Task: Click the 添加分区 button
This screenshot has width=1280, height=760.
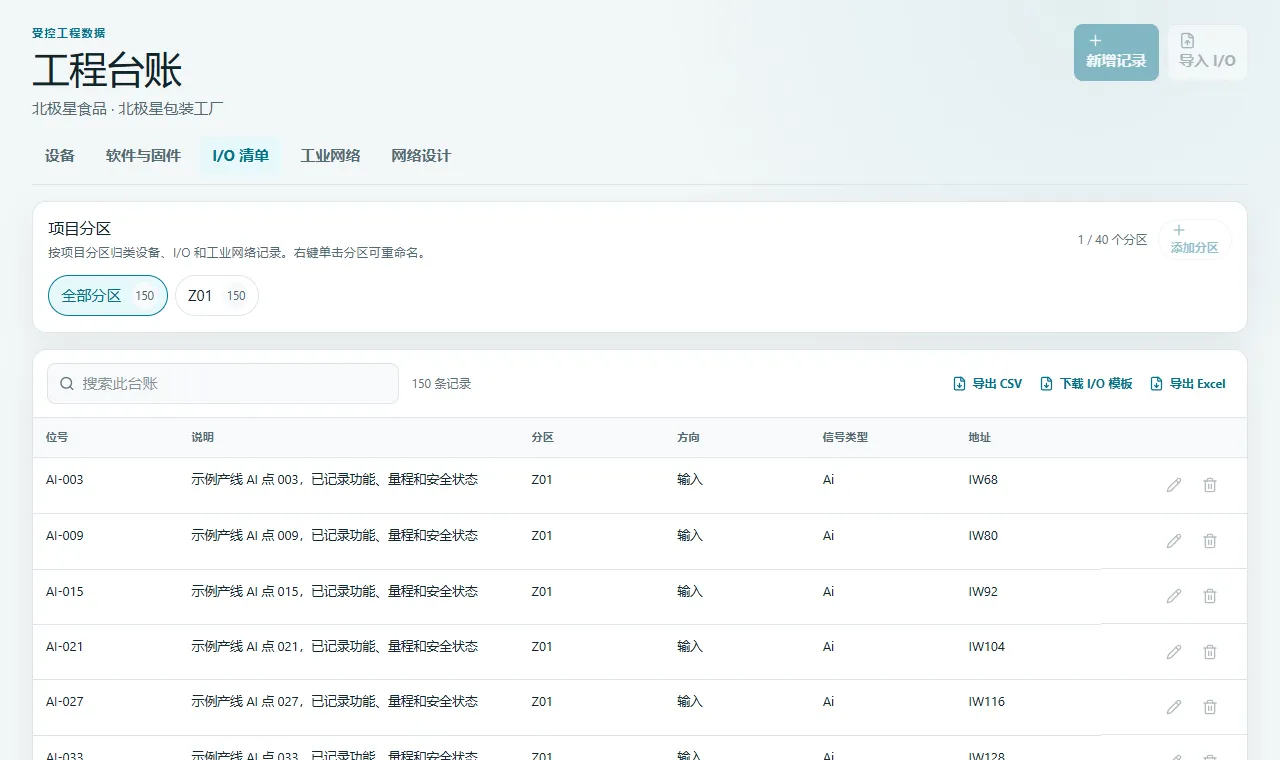Action: point(1194,239)
